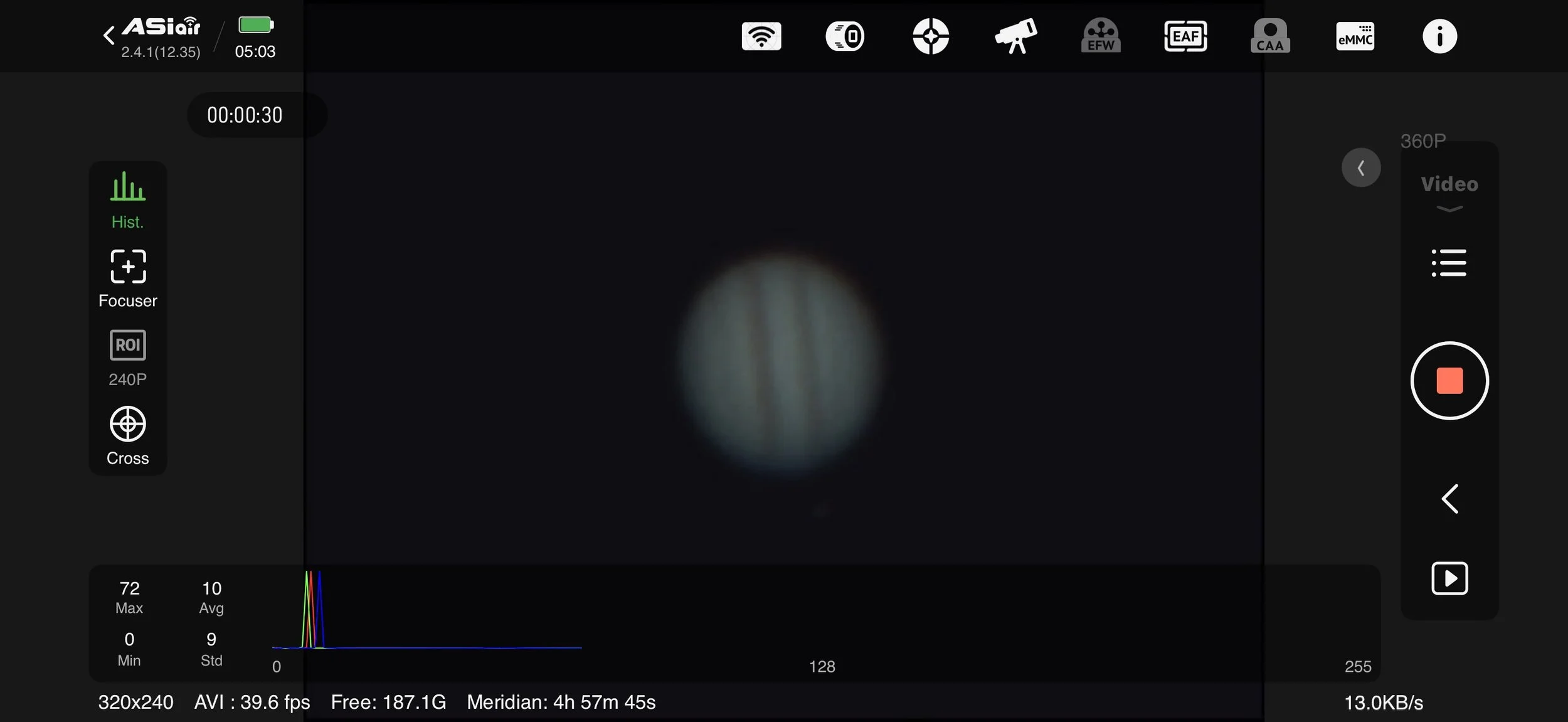1568x722 pixels.
Task: Collapse the right panel with round chevron
Action: coord(1360,167)
